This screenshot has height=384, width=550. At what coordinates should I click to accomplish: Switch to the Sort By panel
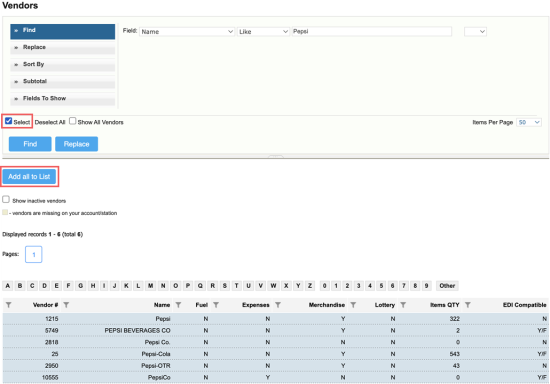pos(62,65)
